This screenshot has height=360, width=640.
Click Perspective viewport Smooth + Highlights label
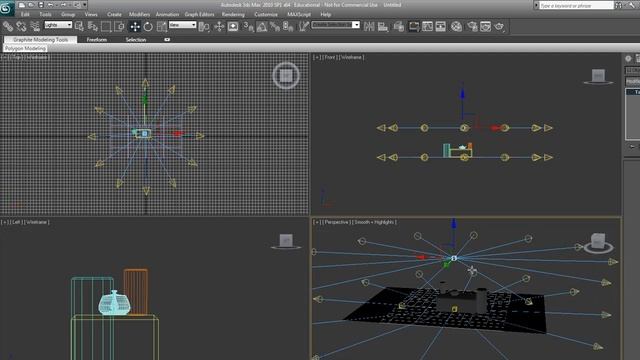374,222
